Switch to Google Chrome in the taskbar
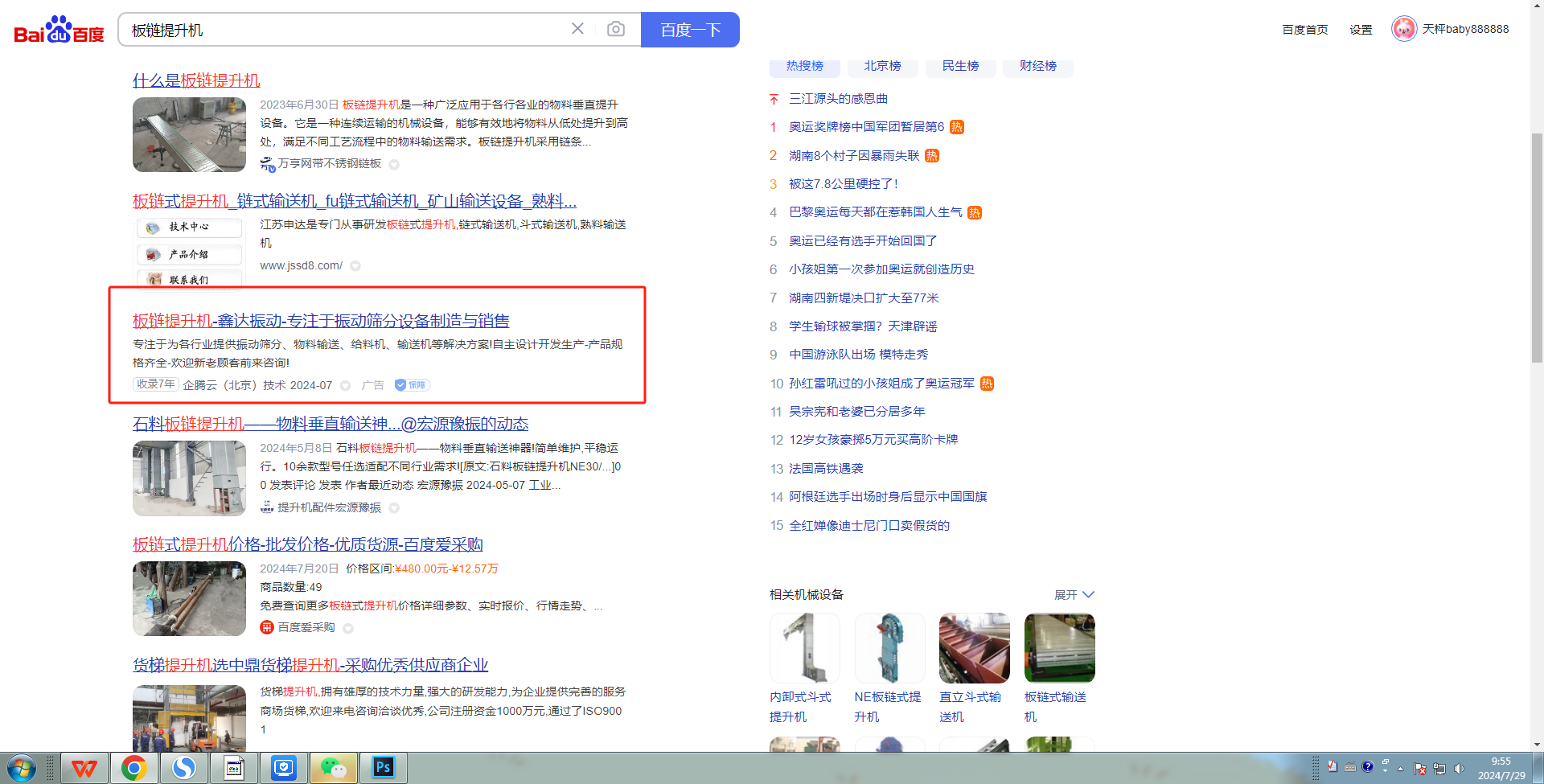Image resolution: width=1544 pixels, height=784 pixels. click(x=133, y=769)
